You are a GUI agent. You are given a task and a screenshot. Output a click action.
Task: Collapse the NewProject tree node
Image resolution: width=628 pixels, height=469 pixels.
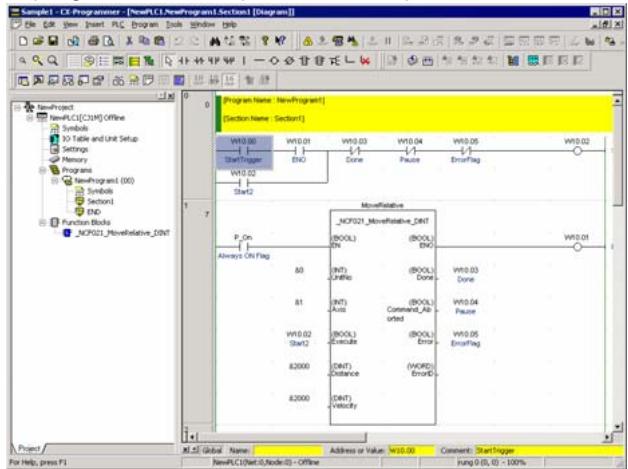(17, 107)
